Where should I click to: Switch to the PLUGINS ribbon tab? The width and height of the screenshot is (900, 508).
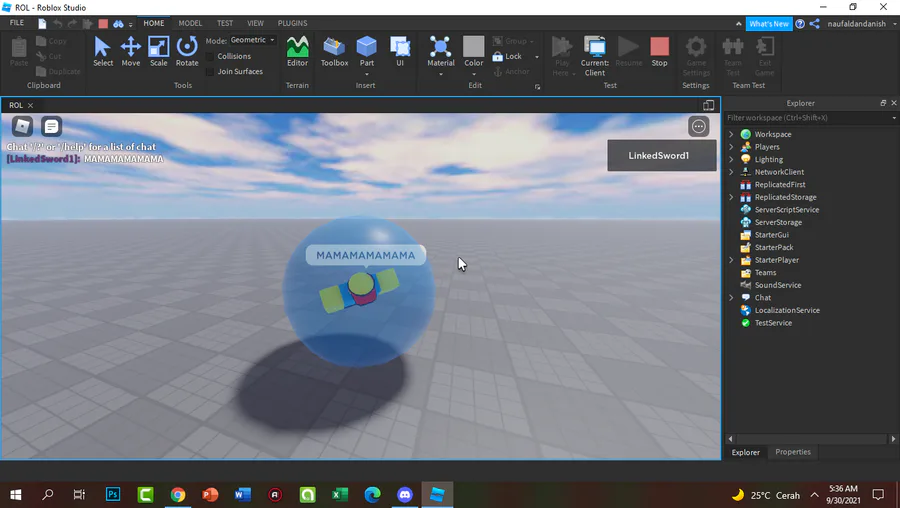(293, 23)
